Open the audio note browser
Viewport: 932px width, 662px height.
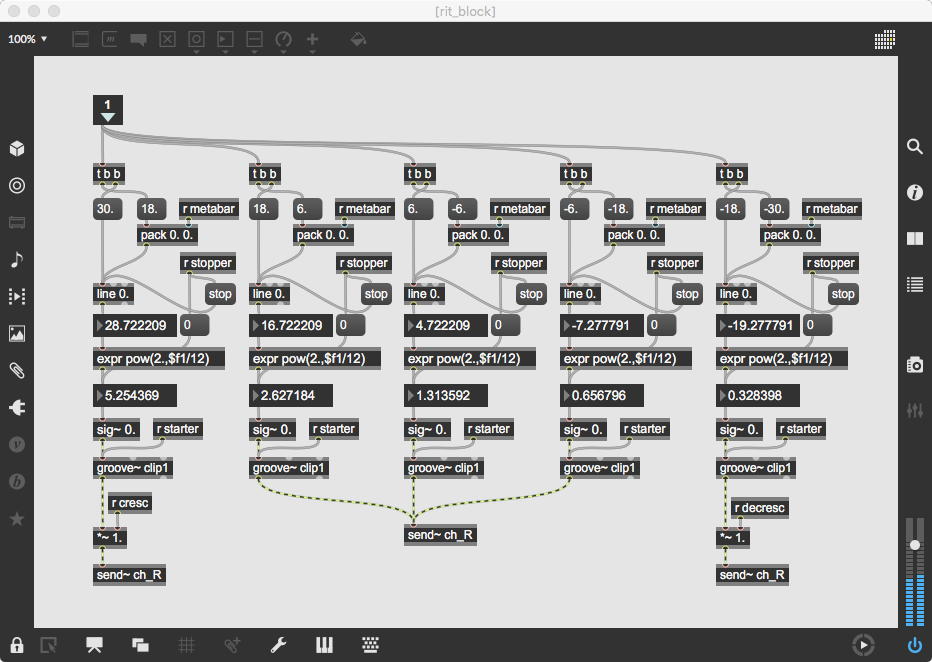pyautogui.click(x=17, y=260)
